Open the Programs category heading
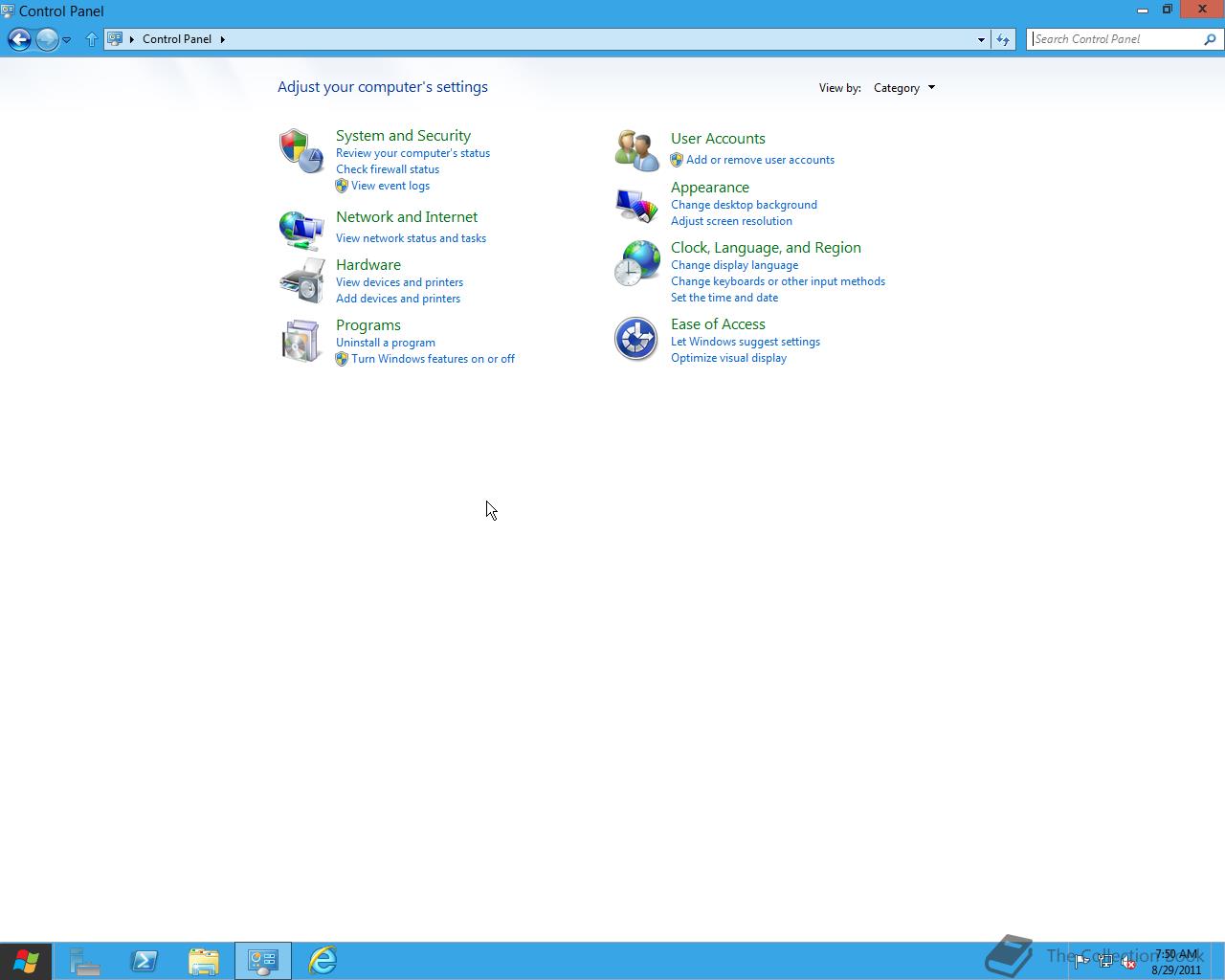Image resolution: width=1225 pixels, height=980 pixels. pyautogui.click(x=368, y=325)
